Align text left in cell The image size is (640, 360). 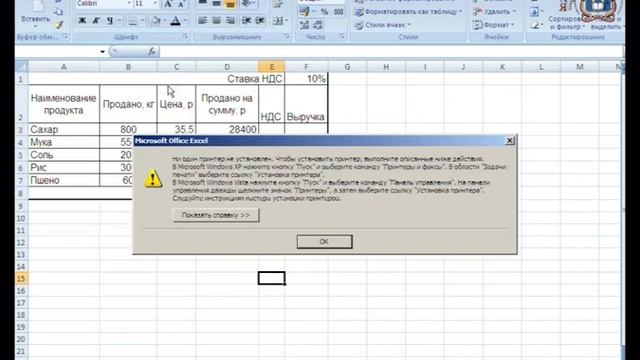pos(202,20)
